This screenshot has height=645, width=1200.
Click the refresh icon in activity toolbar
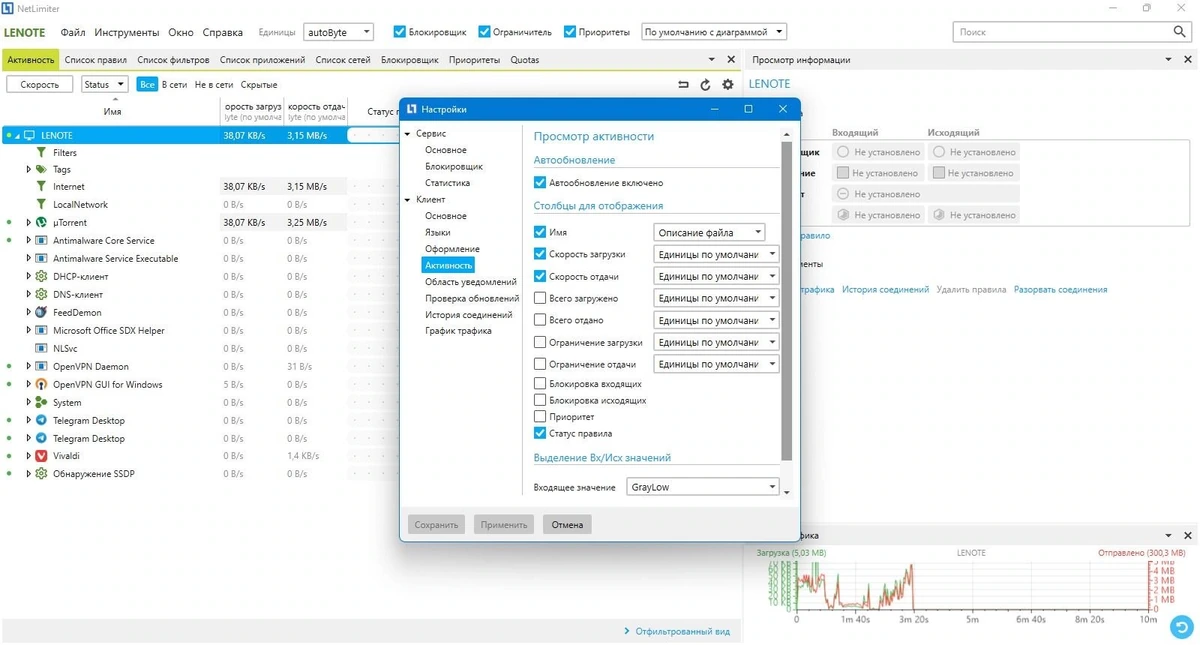705,85
